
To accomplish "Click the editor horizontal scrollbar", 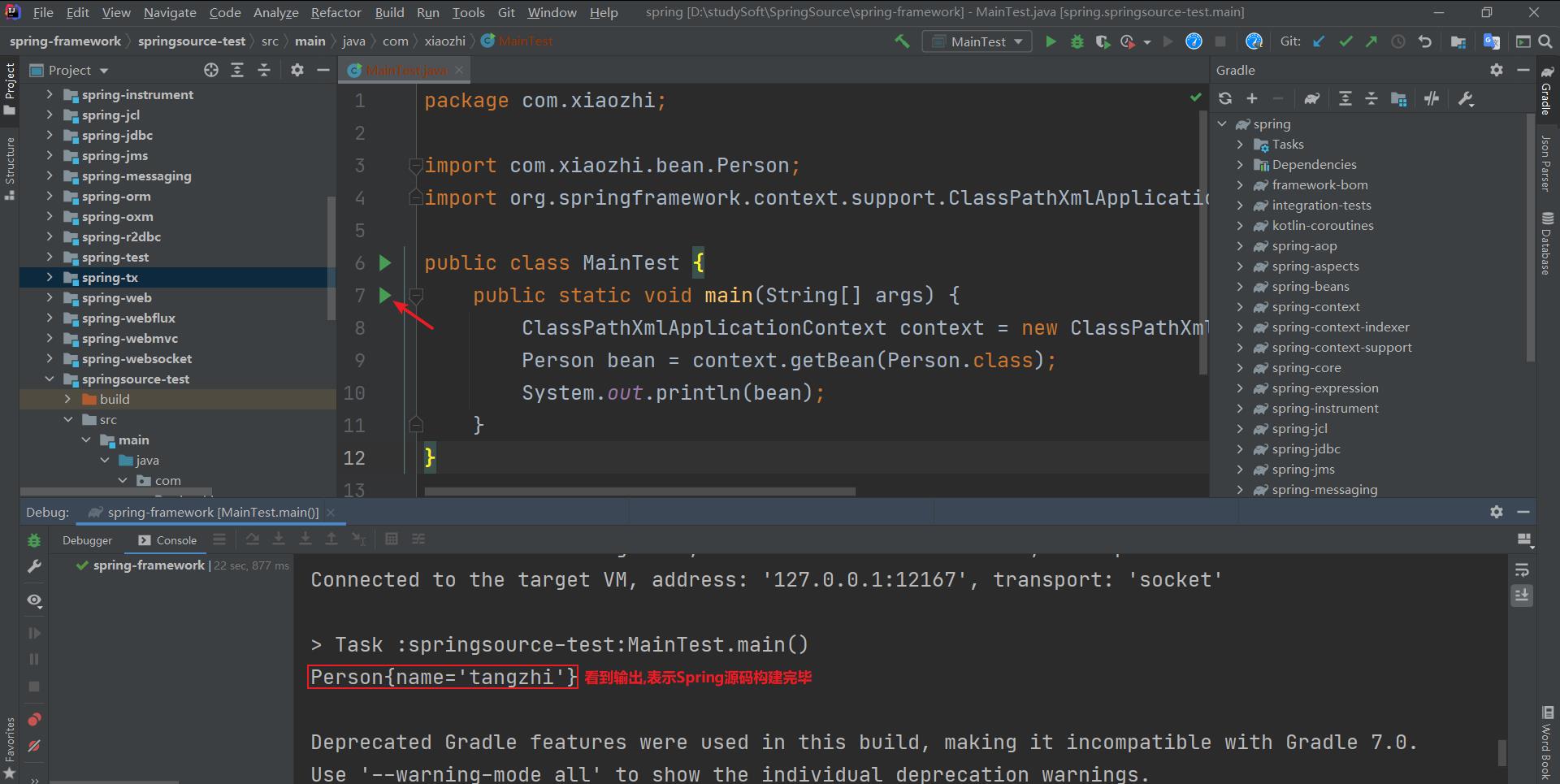I will pos(639,492).
